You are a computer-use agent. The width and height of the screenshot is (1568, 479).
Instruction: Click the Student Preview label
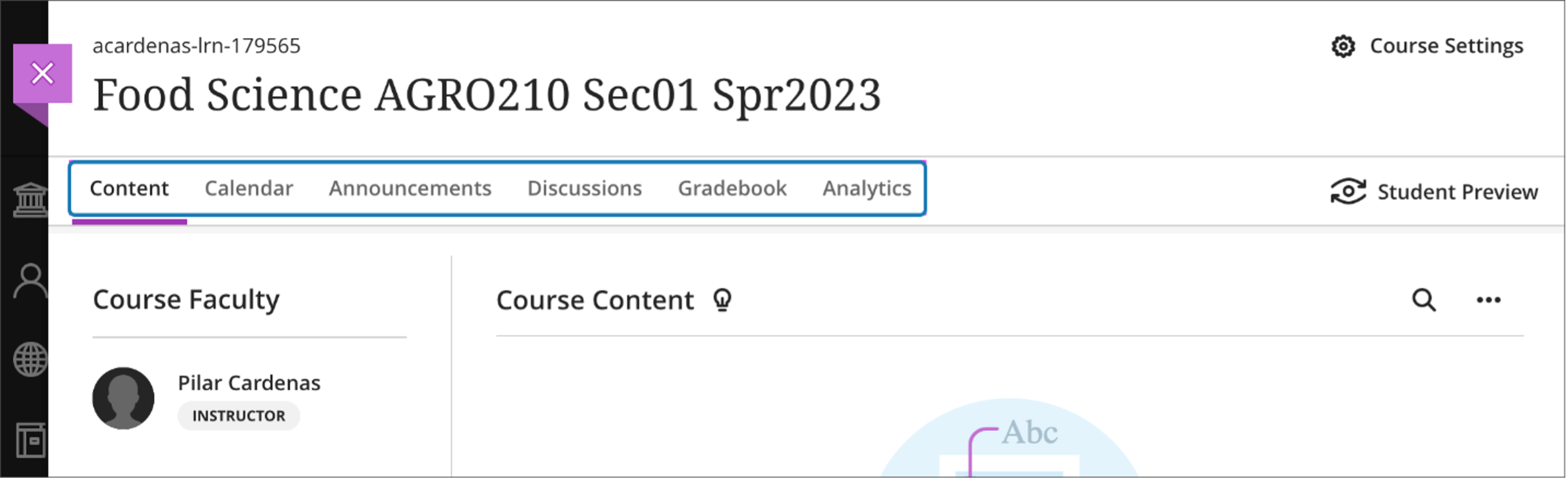[x=1457, y=192]
